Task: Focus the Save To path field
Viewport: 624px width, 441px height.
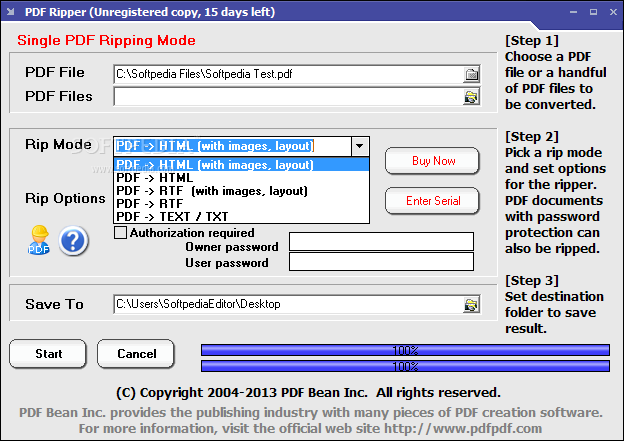Action: pyautogui.click(x=288, y=304)
